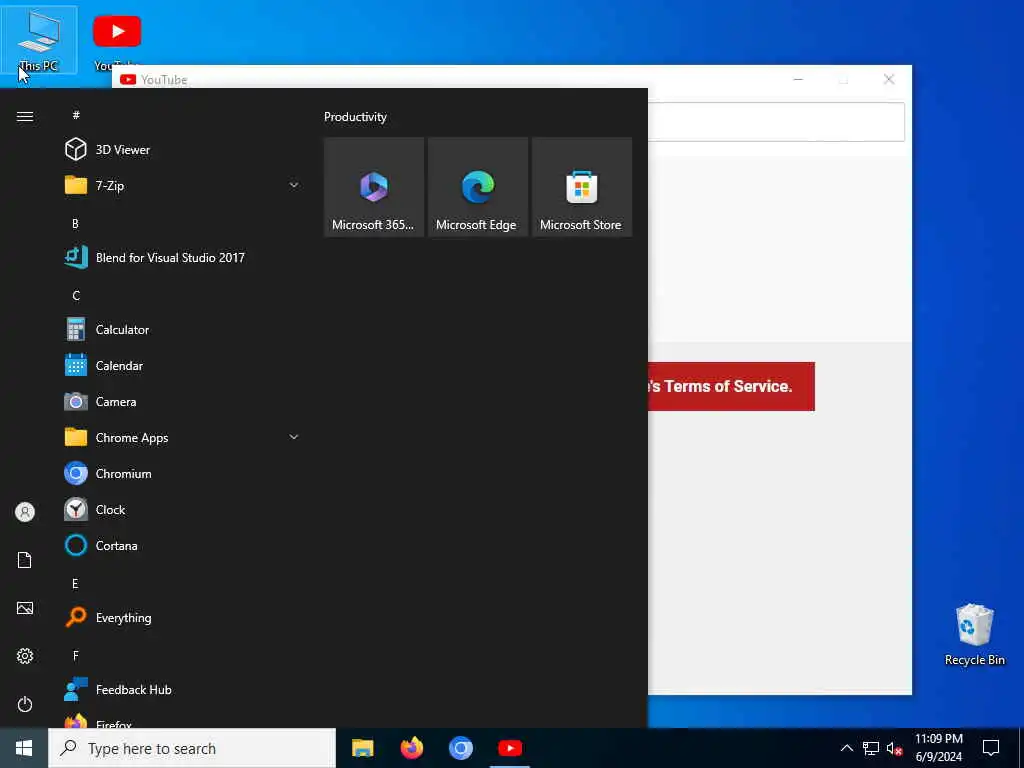Open the network status tray icon
The width and height of the screenshot is (1024, 768).
871,748
